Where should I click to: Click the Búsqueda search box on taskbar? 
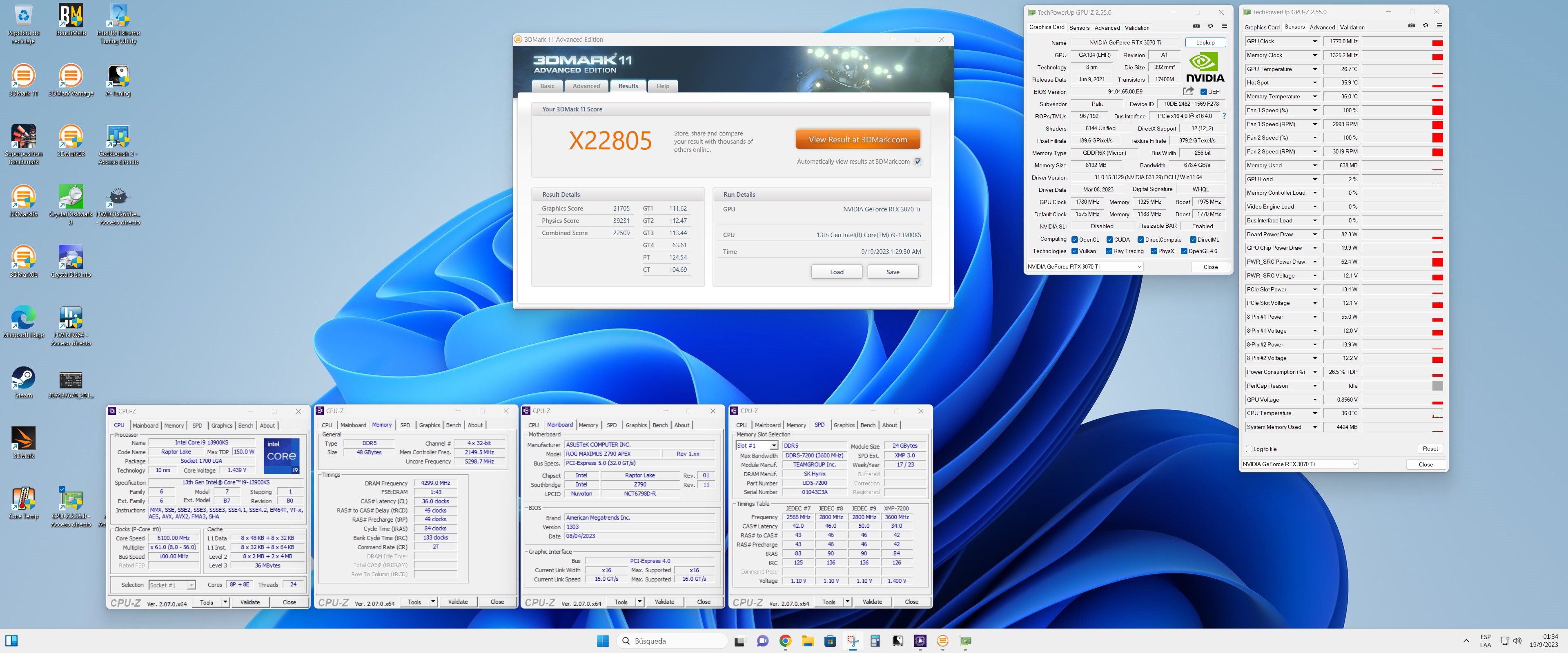(x=671, y=641)
